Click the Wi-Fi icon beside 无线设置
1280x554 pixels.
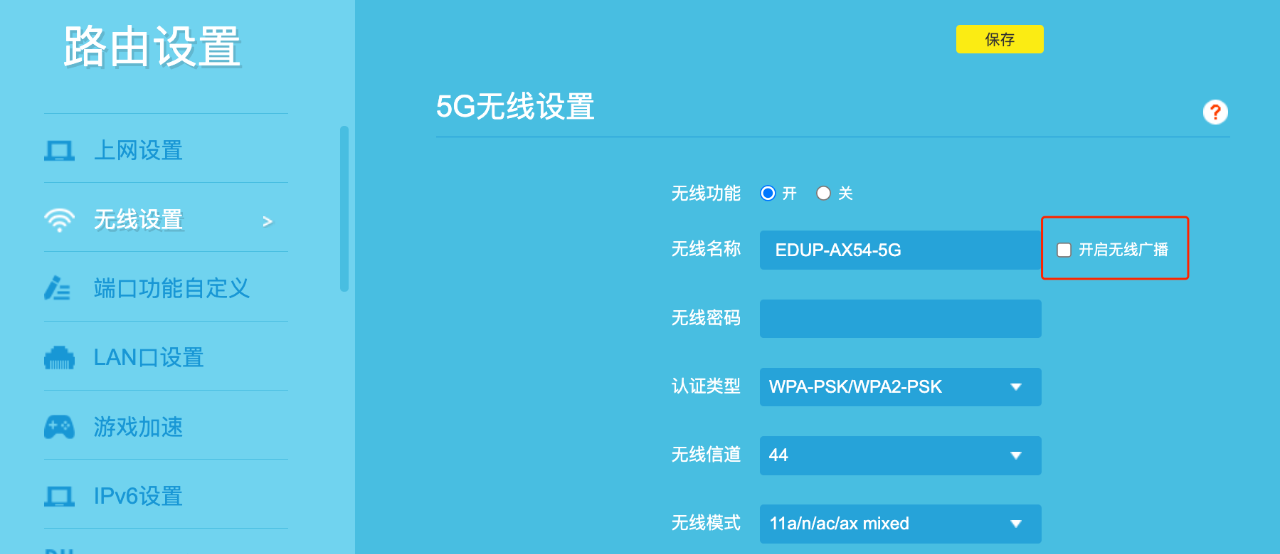[59, 220]
